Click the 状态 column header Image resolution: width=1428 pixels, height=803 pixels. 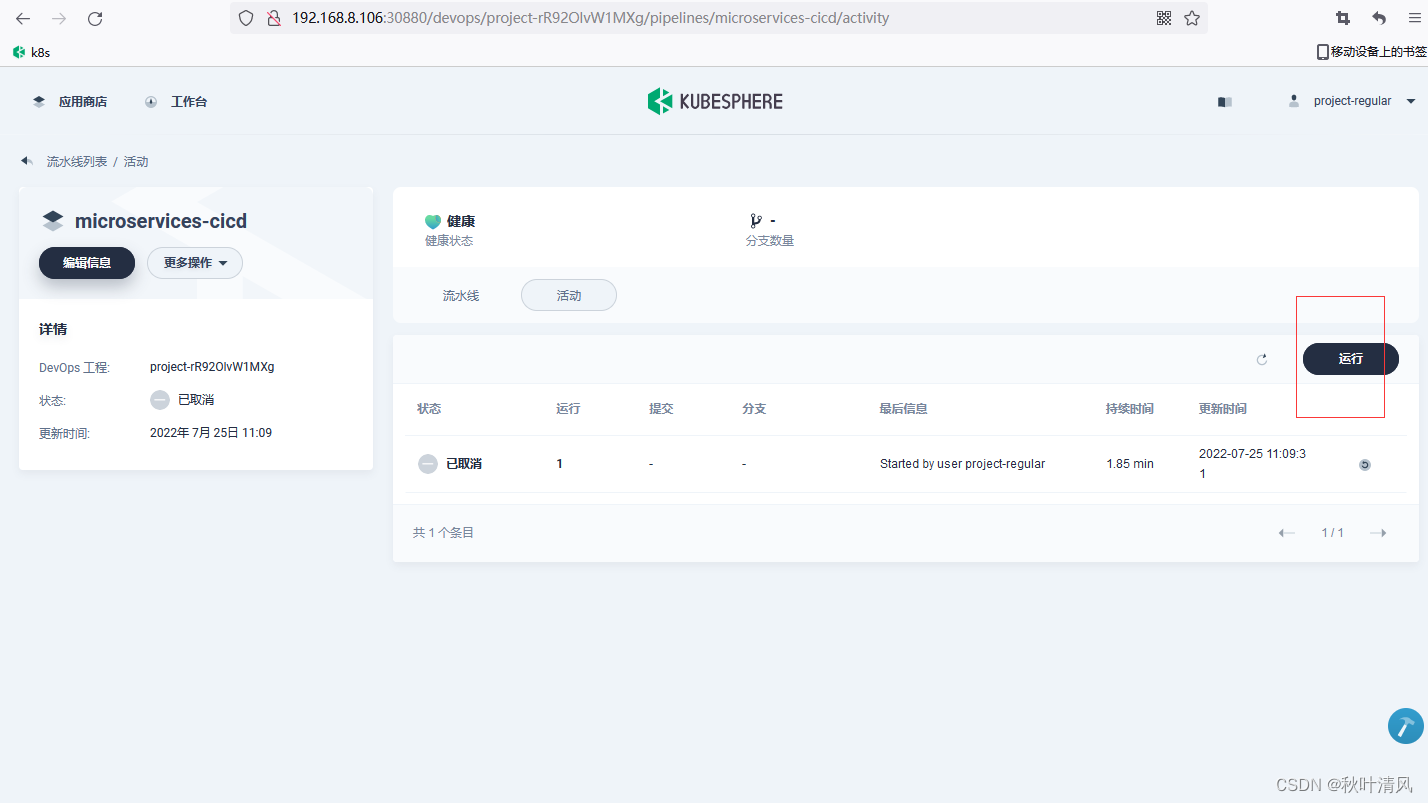click(429, 409)
